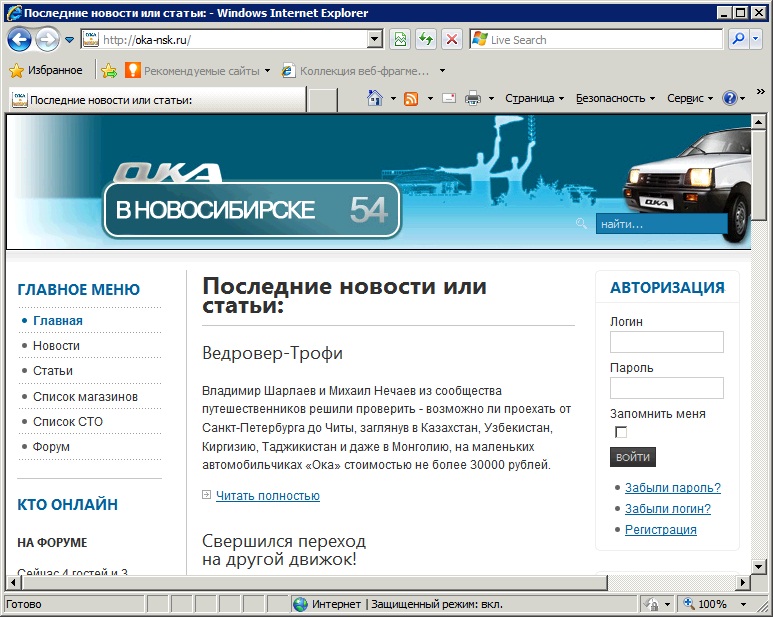Expand the Коллекция веб-фрагментов dropdown arrow
Image resolution: width=773 pixels, height=617 pixels.
point(442,71)
